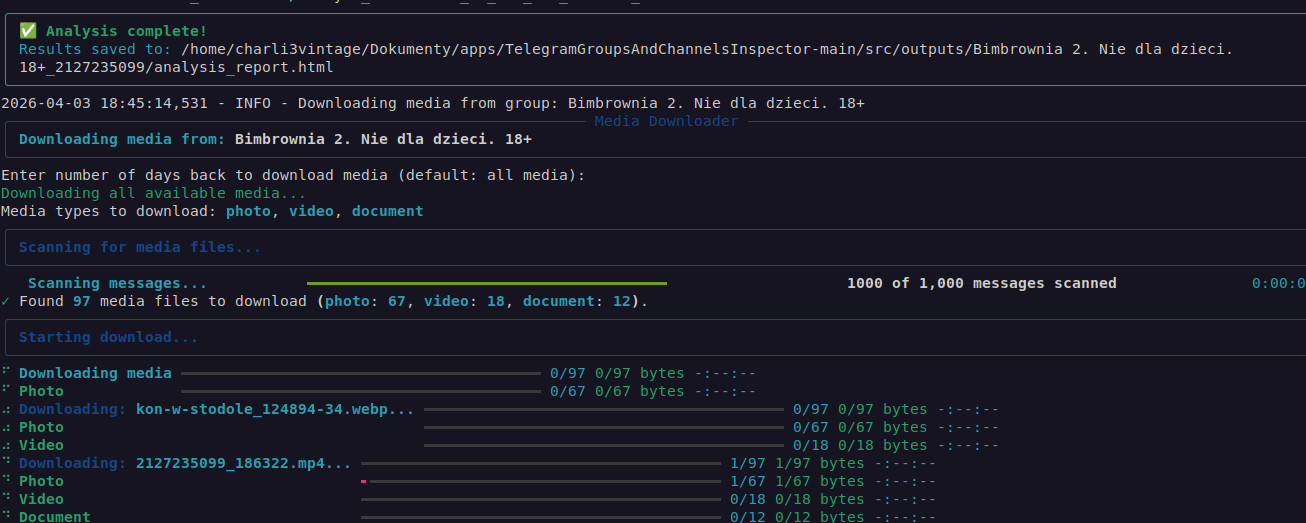Screen dimensions: 1306x523
Task: Select the green Scanning messages progress bar
Action: pos(486,283)
